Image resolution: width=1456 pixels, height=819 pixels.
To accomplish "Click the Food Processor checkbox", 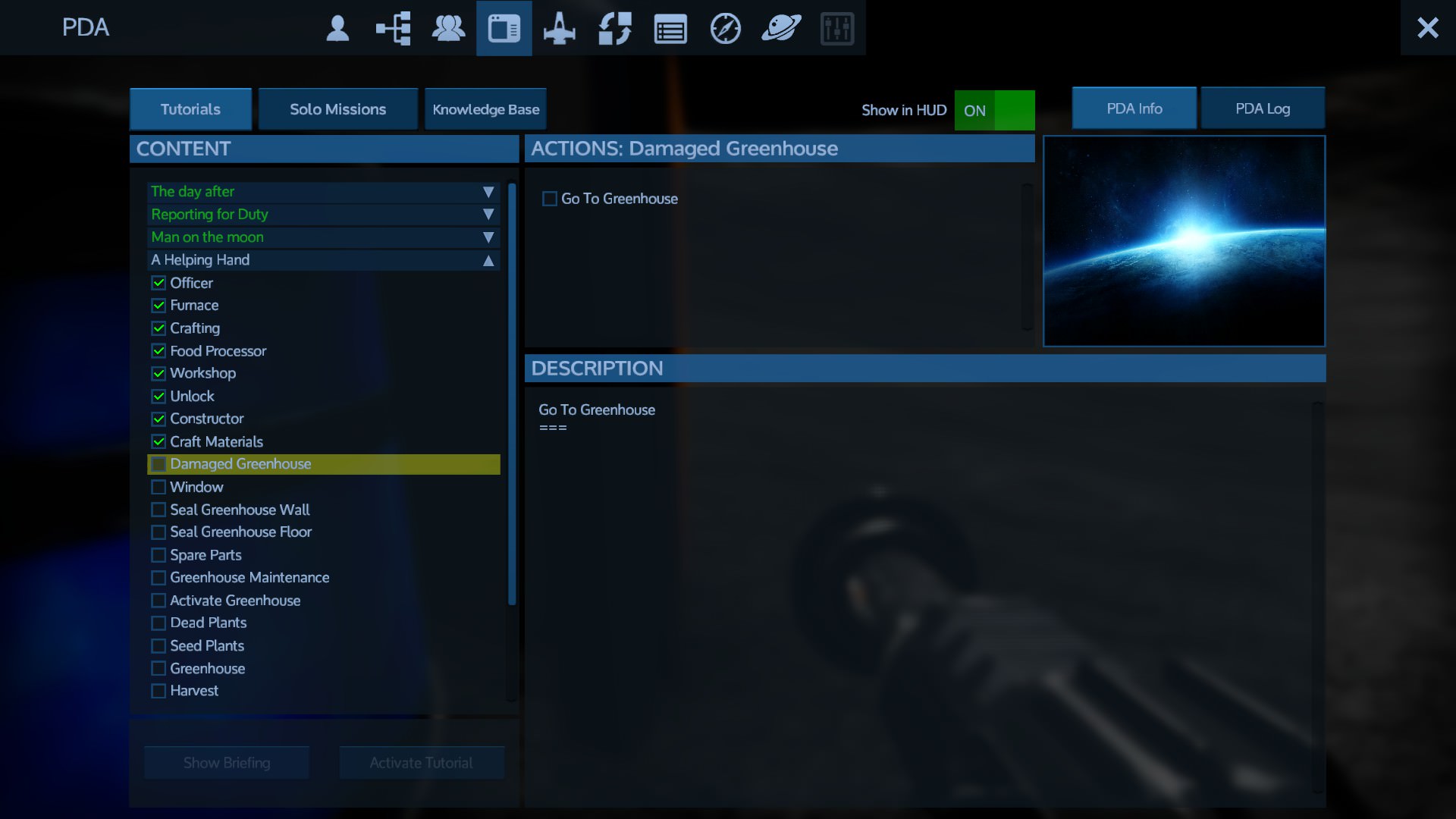I will click(158, 351).
